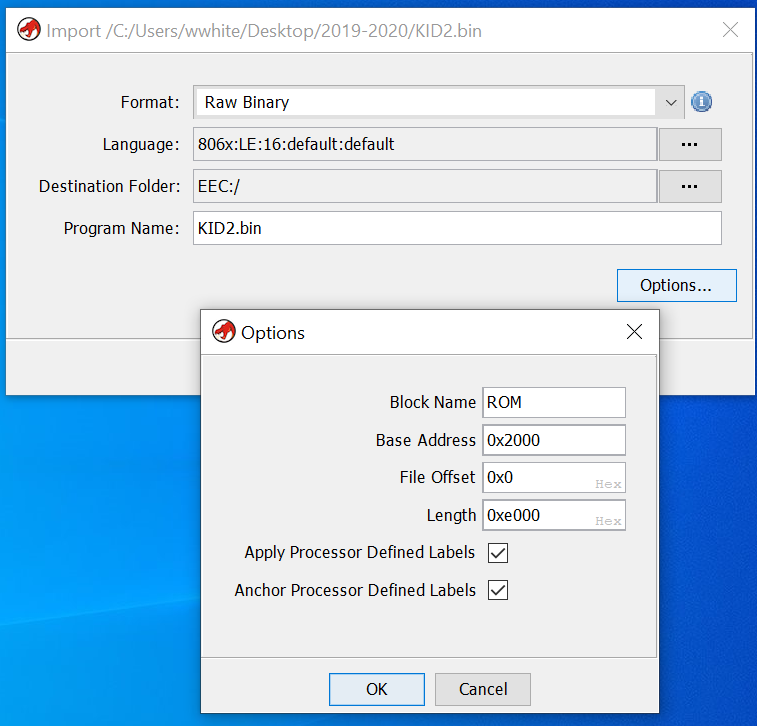This screenshot has height=726, width=757.
Task: Confirm options with the OK button
Action: point(376,689)
